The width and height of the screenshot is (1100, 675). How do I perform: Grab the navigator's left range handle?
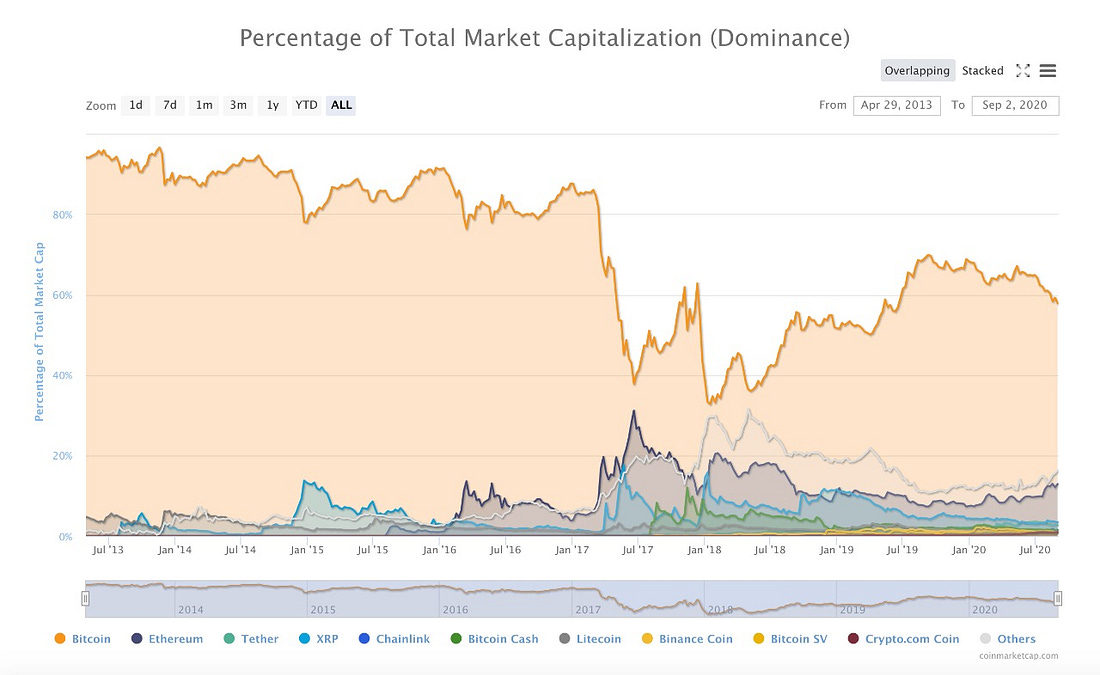click(86, 599)
